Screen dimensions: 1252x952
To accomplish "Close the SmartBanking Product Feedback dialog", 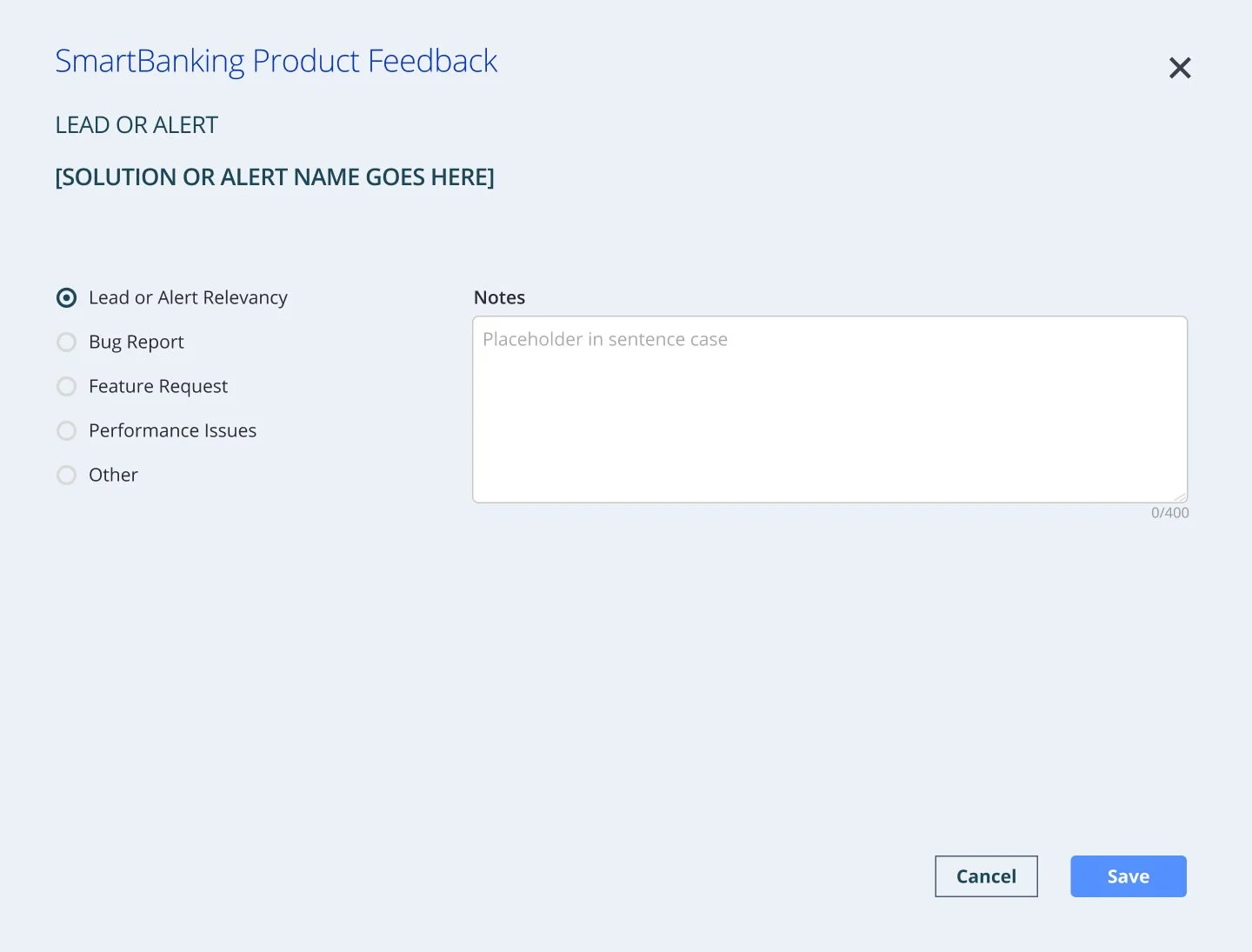I will click(1180, 68).
